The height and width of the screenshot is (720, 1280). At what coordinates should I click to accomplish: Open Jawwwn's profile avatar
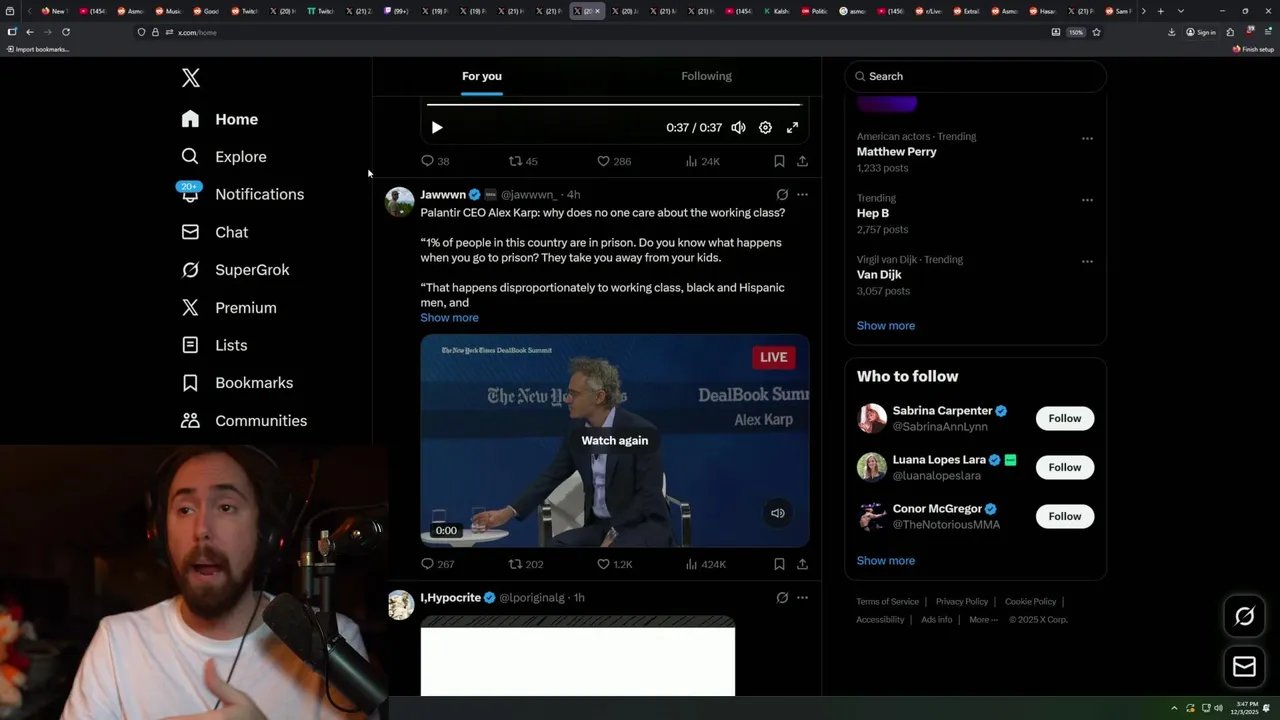[400, 201]
